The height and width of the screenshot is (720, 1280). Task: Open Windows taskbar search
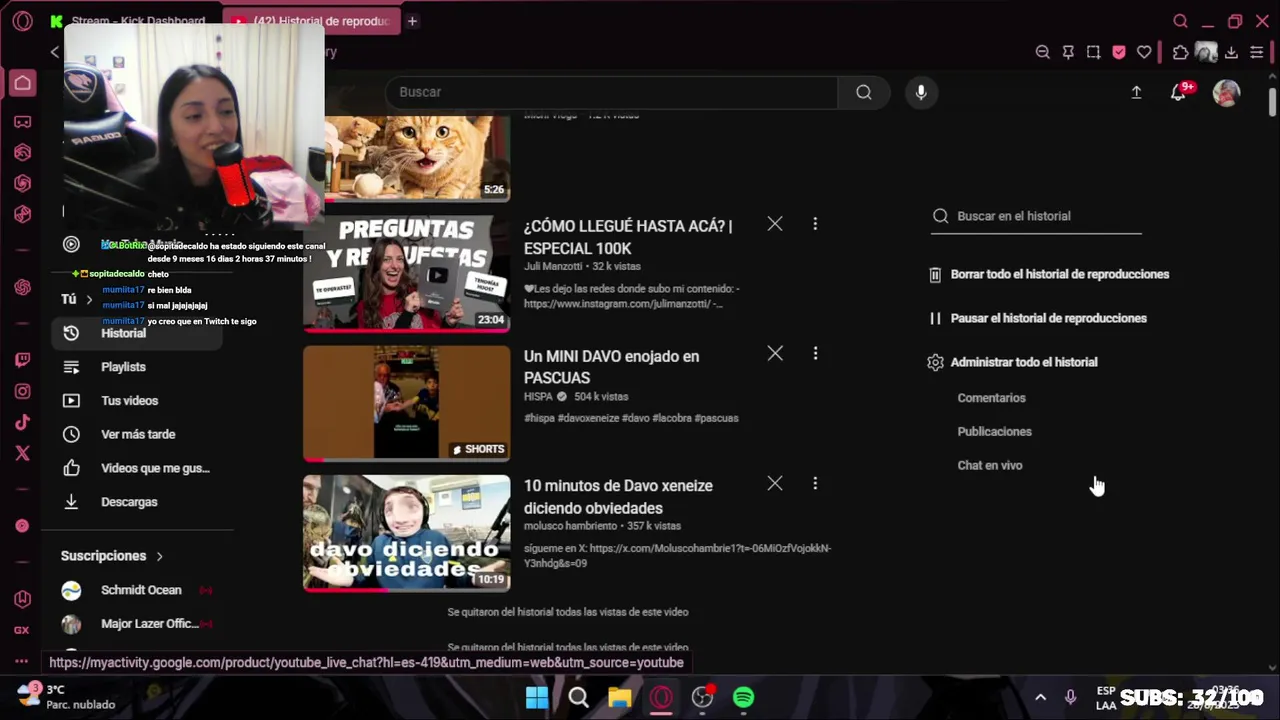point(578,697)
